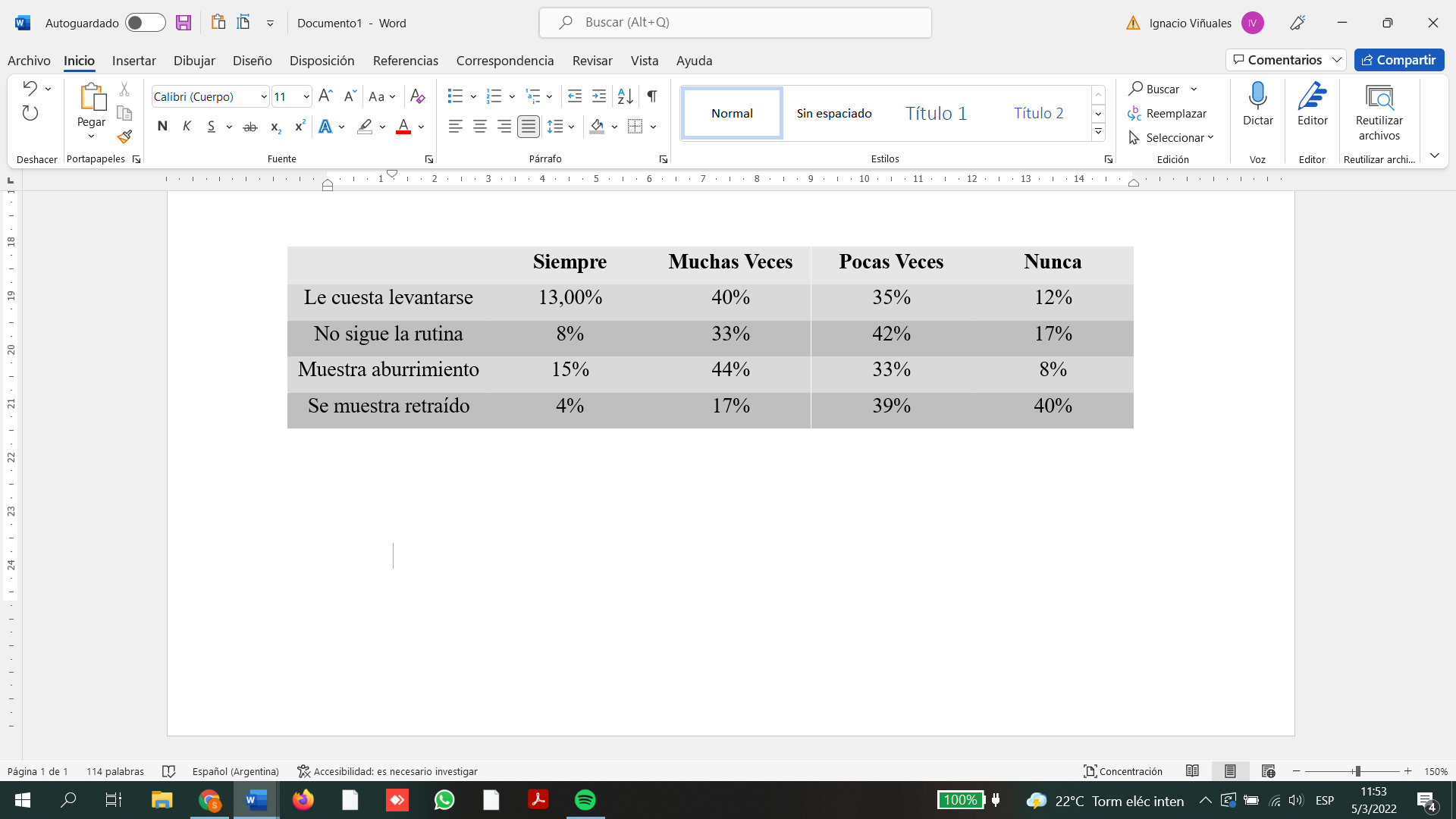Select the Sin espaciado style

(x=834, y=113)
